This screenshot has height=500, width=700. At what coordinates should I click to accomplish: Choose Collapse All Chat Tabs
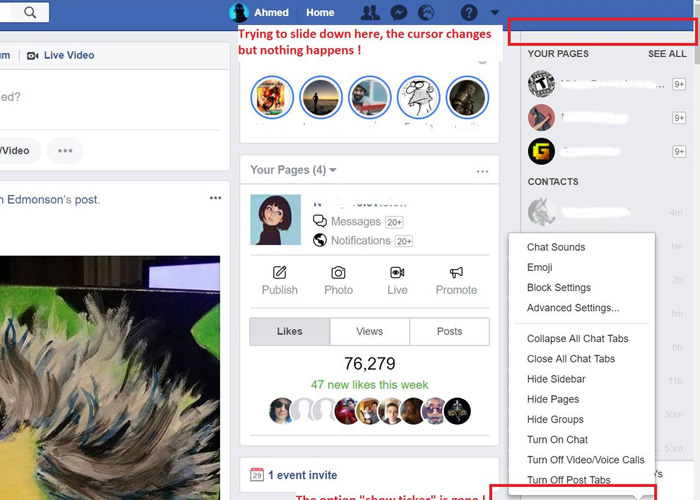577,339
